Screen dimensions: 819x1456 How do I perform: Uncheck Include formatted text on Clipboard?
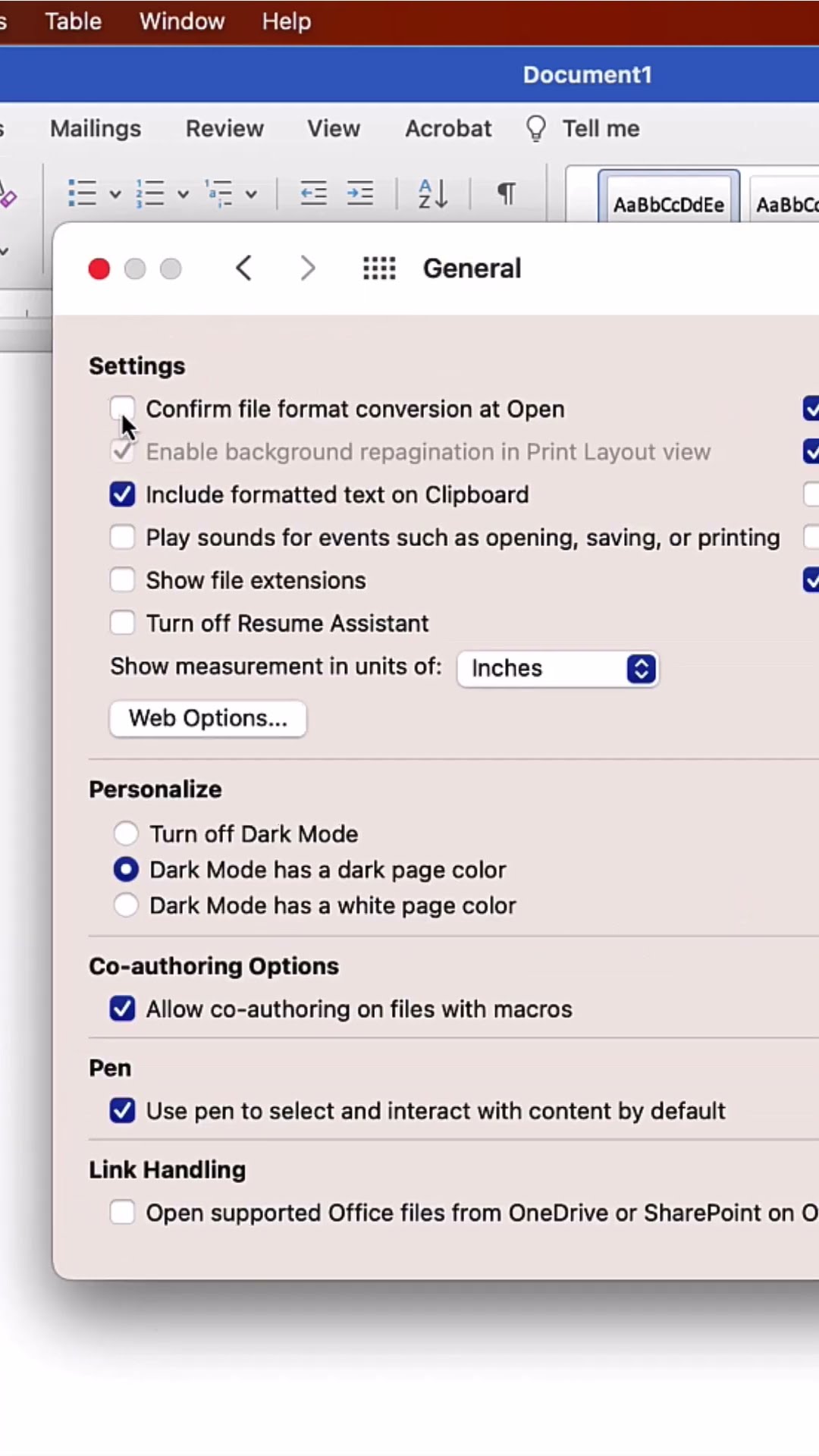pyautogui.click(x=122, y=495)
